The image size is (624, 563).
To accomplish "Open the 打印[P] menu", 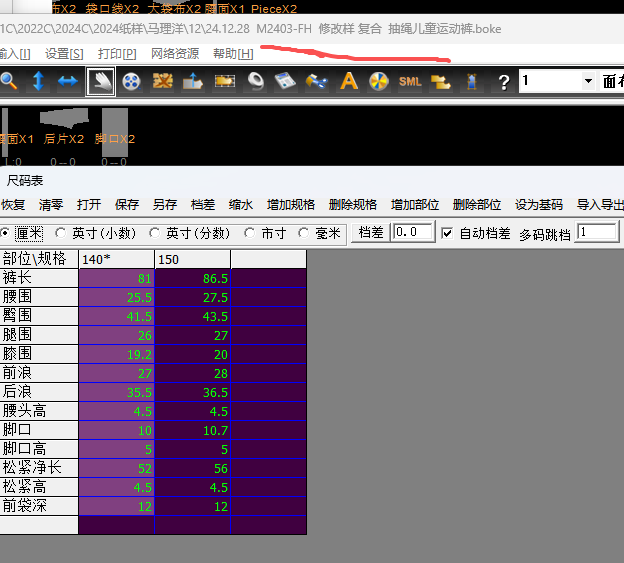I will tap(117, 53).
